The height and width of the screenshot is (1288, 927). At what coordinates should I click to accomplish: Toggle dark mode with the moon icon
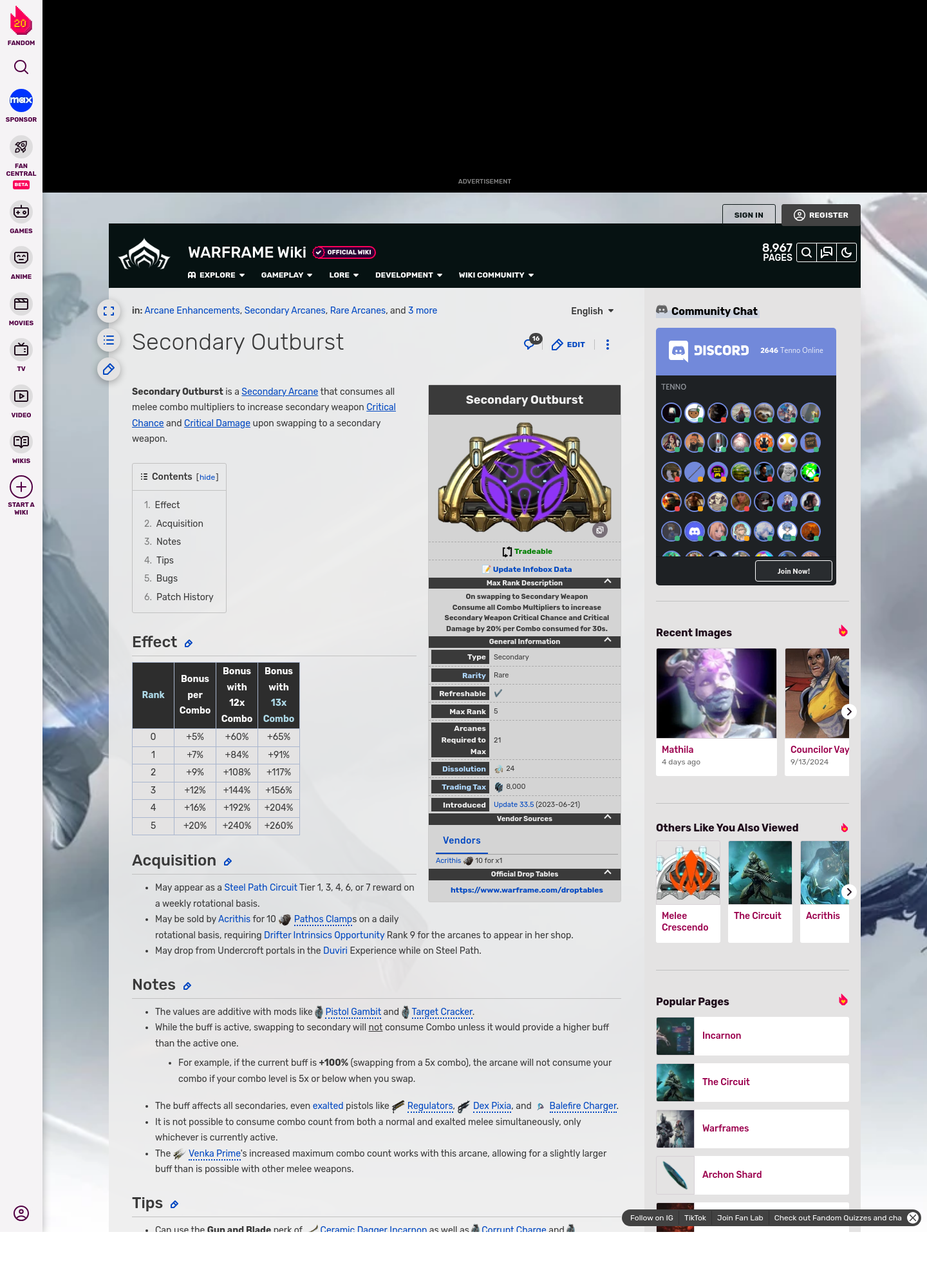(x=847, y=252)
